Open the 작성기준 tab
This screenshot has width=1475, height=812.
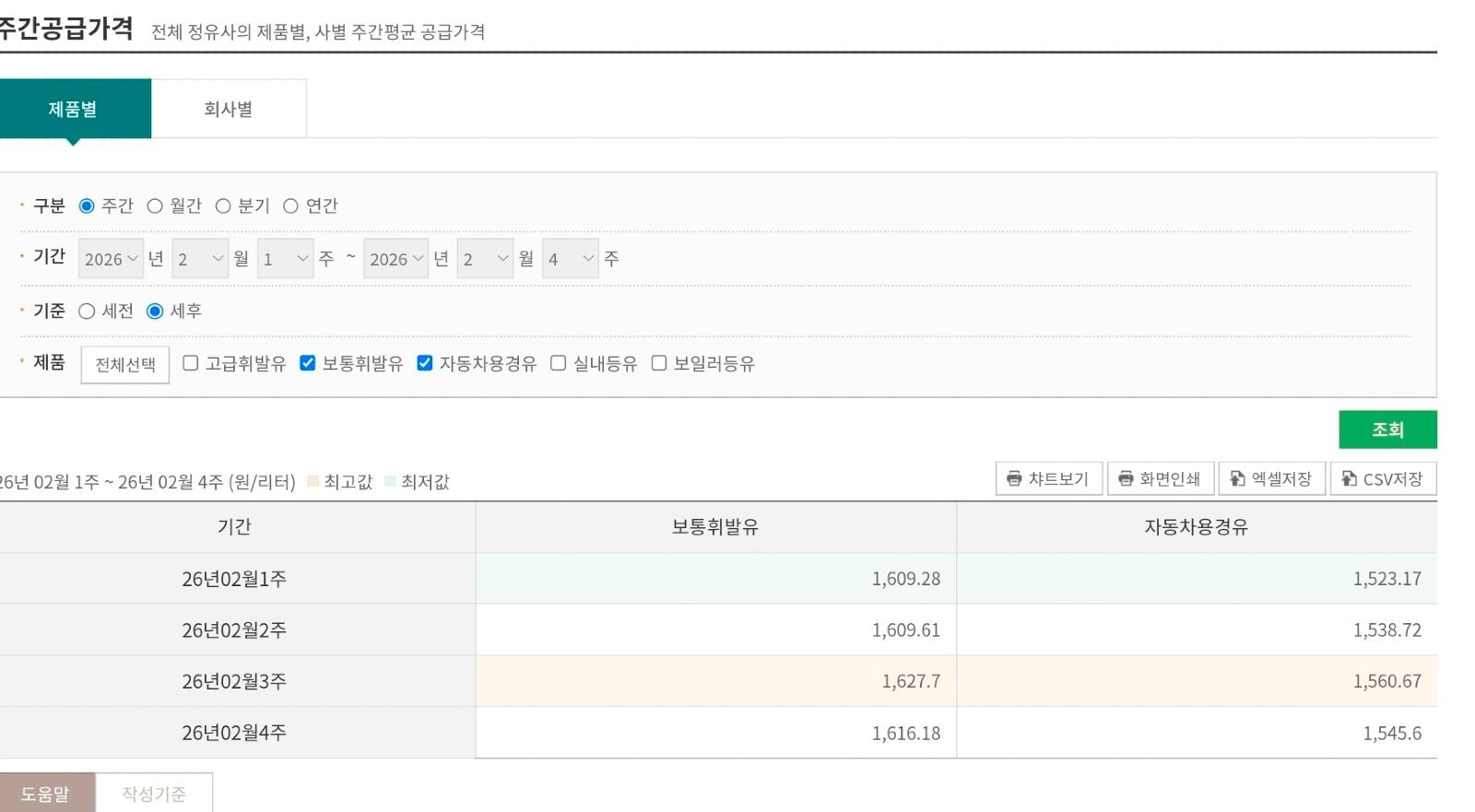[154, 794]
